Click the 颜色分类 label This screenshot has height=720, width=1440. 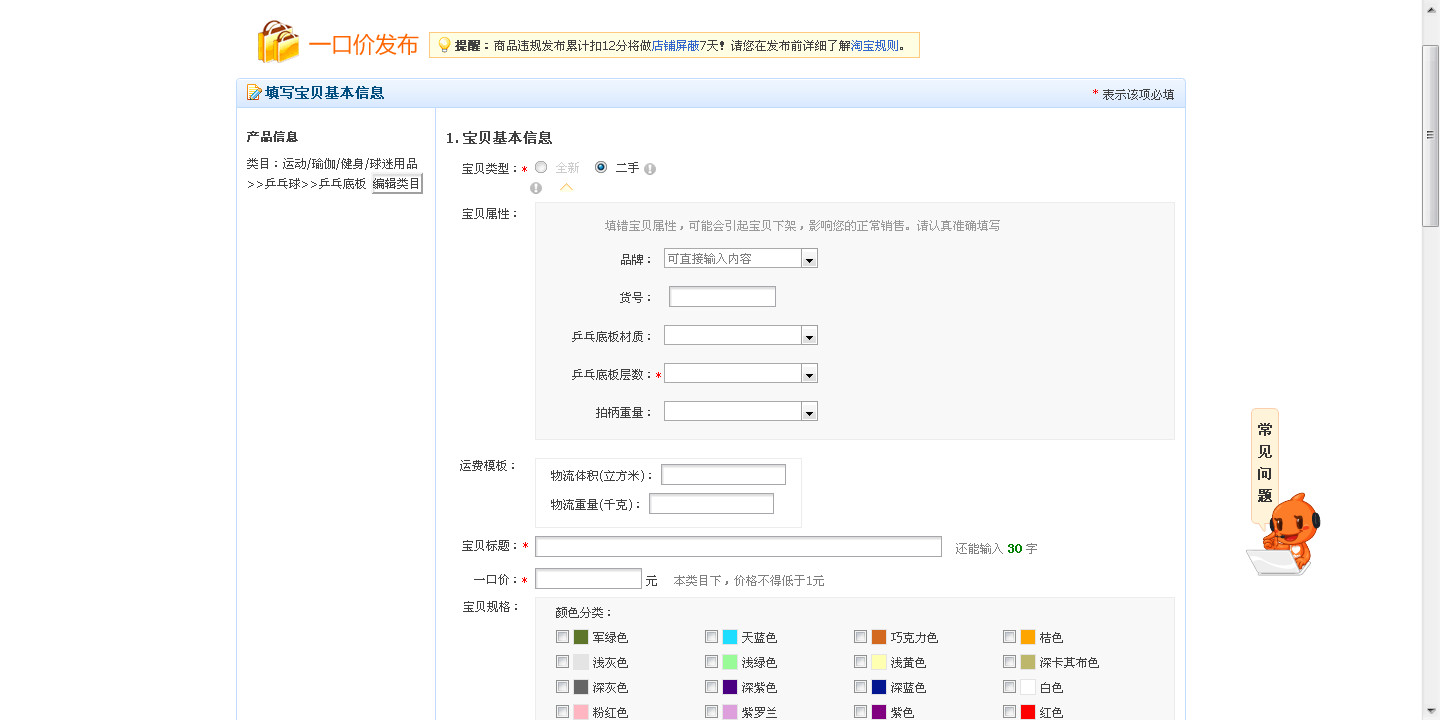584,613
